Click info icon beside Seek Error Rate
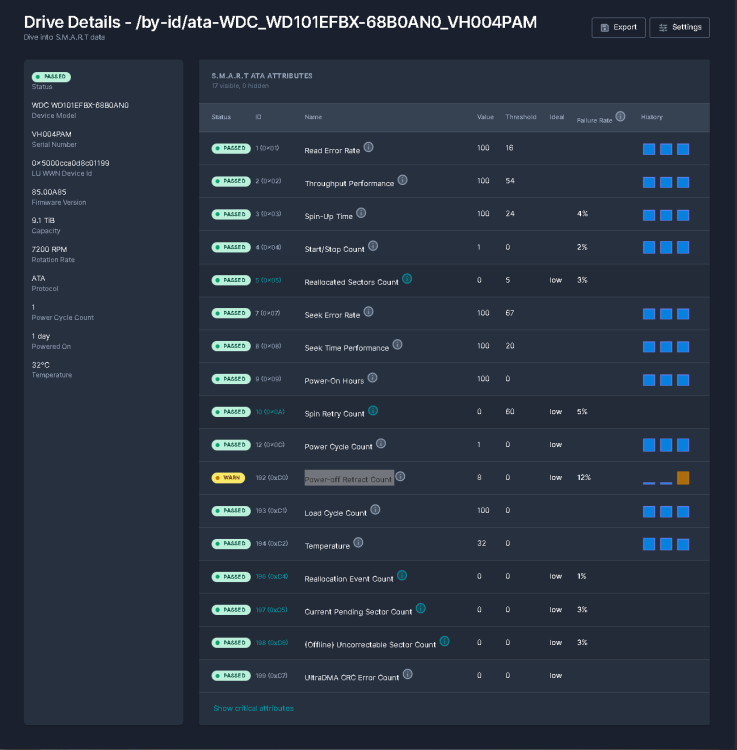Screen dimensions: 737x750 click(368, 311)
